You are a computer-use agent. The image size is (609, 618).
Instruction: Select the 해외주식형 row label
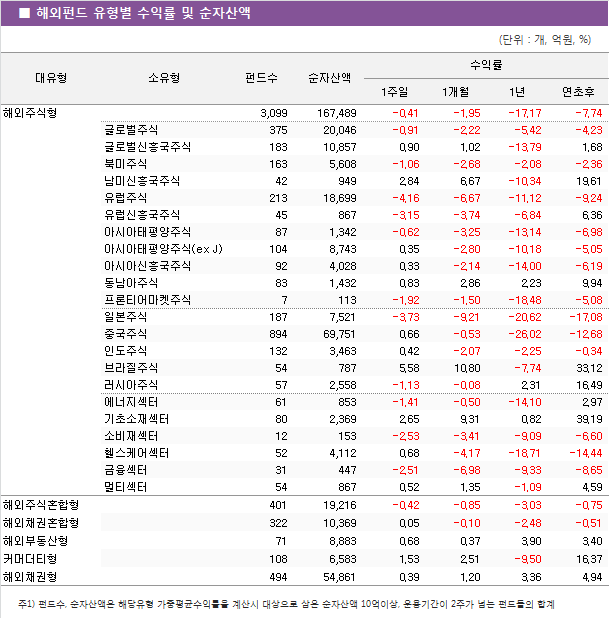[30, 114]
